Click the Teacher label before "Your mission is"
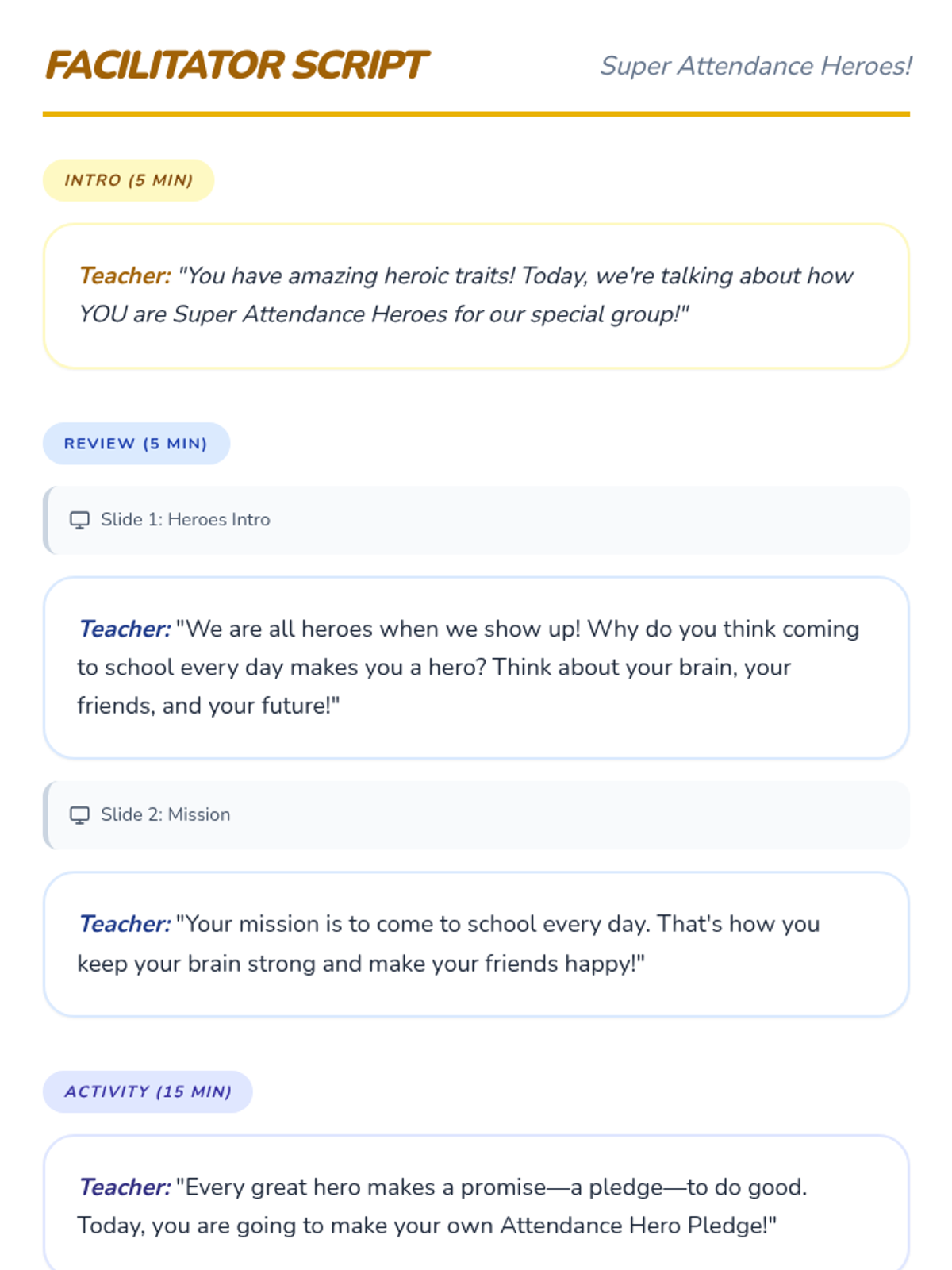Viewport: 952px width, 1270px height. (x=125, y=924)
